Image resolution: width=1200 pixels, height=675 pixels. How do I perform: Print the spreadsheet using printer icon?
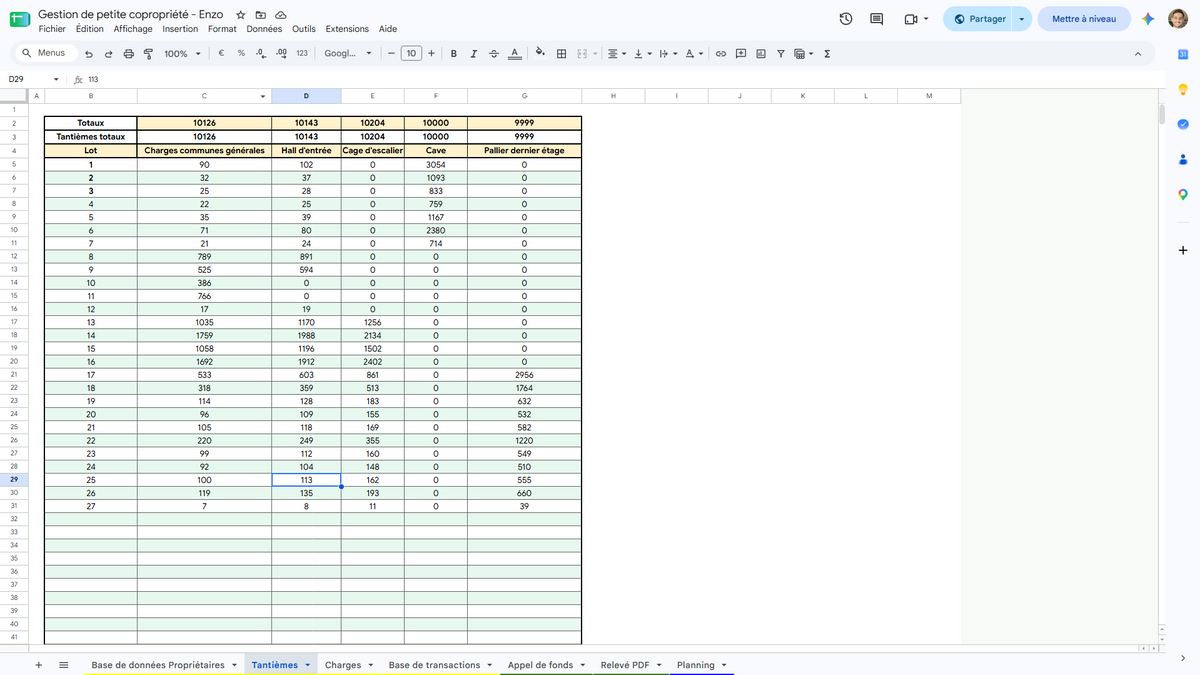pos(129,54)
